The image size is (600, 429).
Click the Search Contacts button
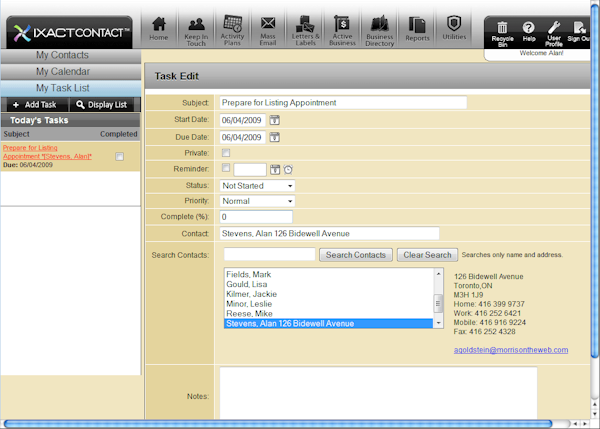[x=355, y=255]
